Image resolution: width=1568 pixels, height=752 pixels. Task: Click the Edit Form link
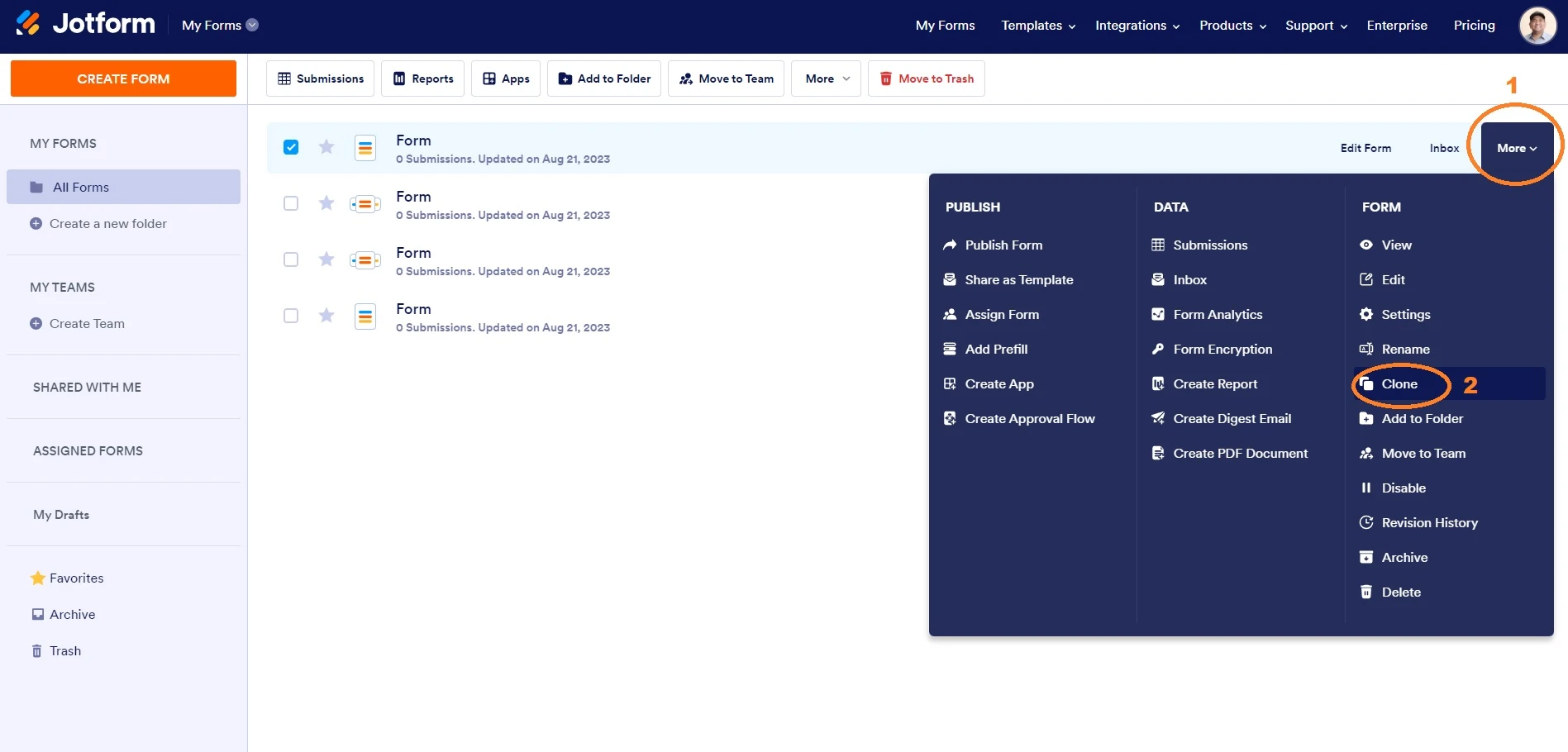point(1365,148)
